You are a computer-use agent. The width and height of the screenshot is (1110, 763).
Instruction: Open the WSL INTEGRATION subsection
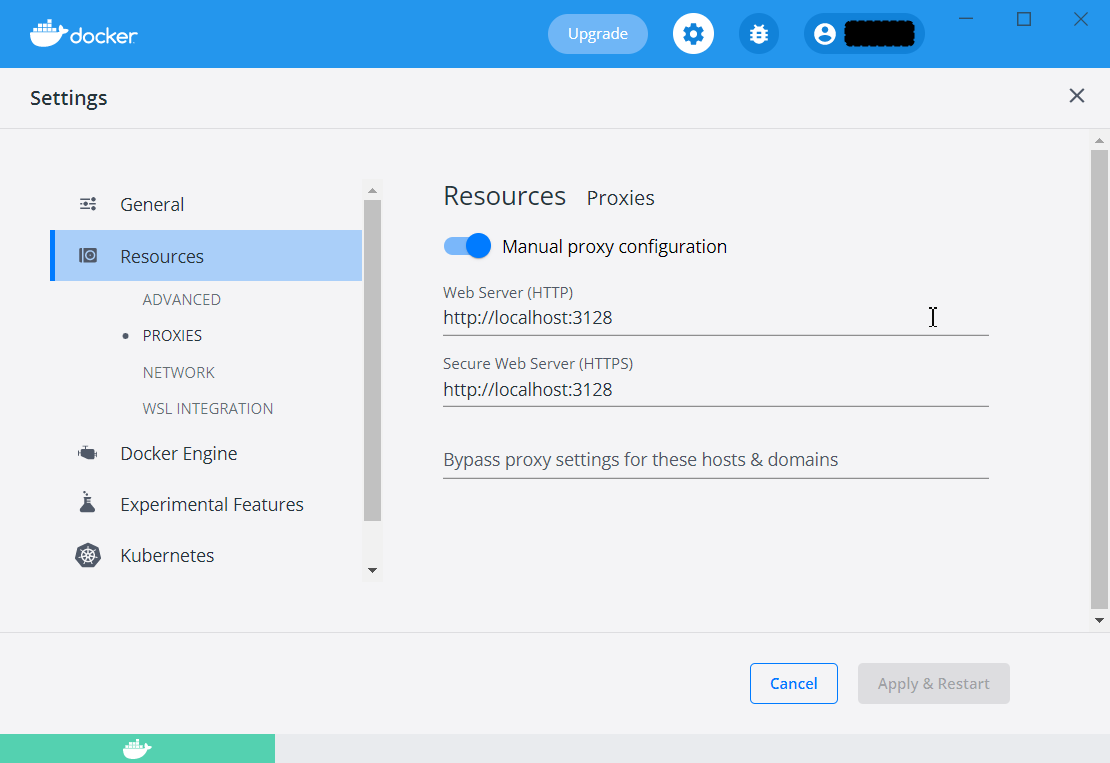(x=207, y=408)
